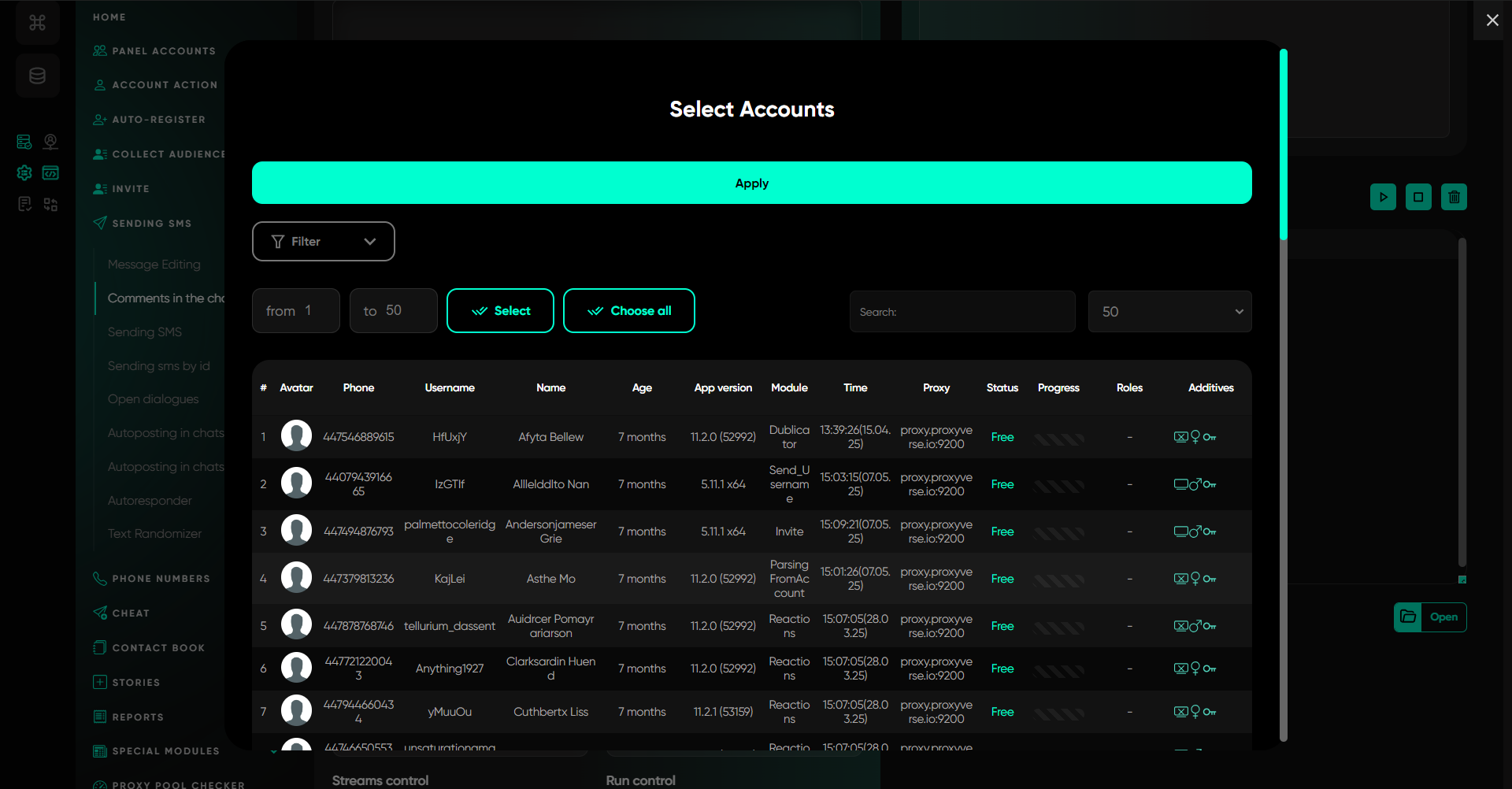Click the gear settings icon in the left rail
The width and height of the screenshot is (1512, 789).
[x=24, y=172]
